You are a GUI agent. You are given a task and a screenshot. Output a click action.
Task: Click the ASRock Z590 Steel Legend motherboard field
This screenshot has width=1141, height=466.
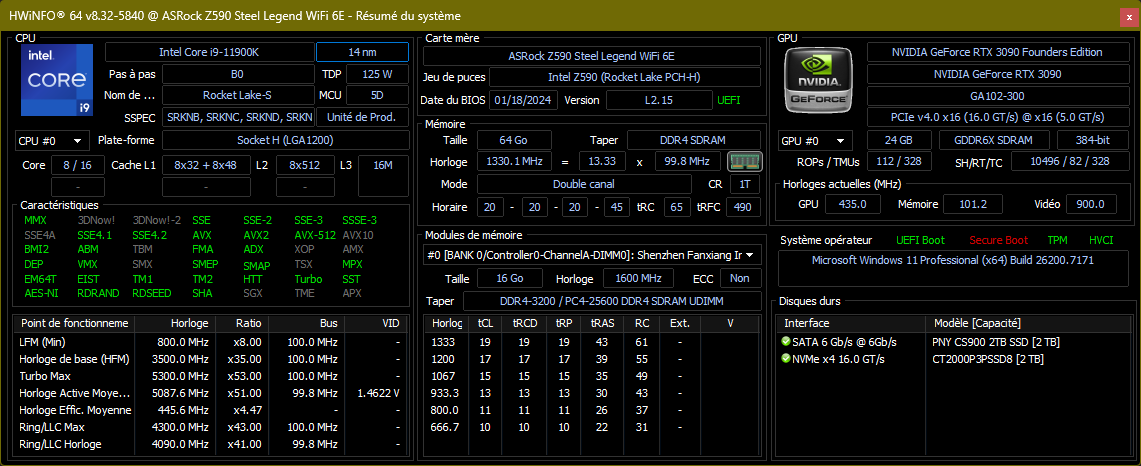tap(592, 56)
